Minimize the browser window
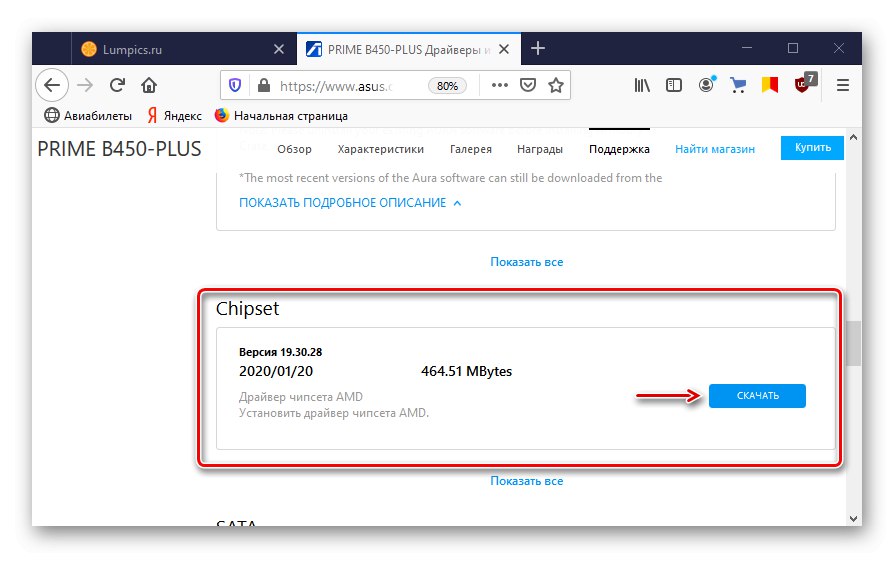Screen dimensions: 894x569 [746, 48]
